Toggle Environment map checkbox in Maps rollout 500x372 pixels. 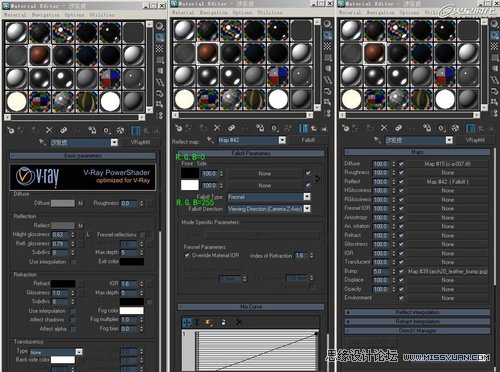[x=401, y=298]
